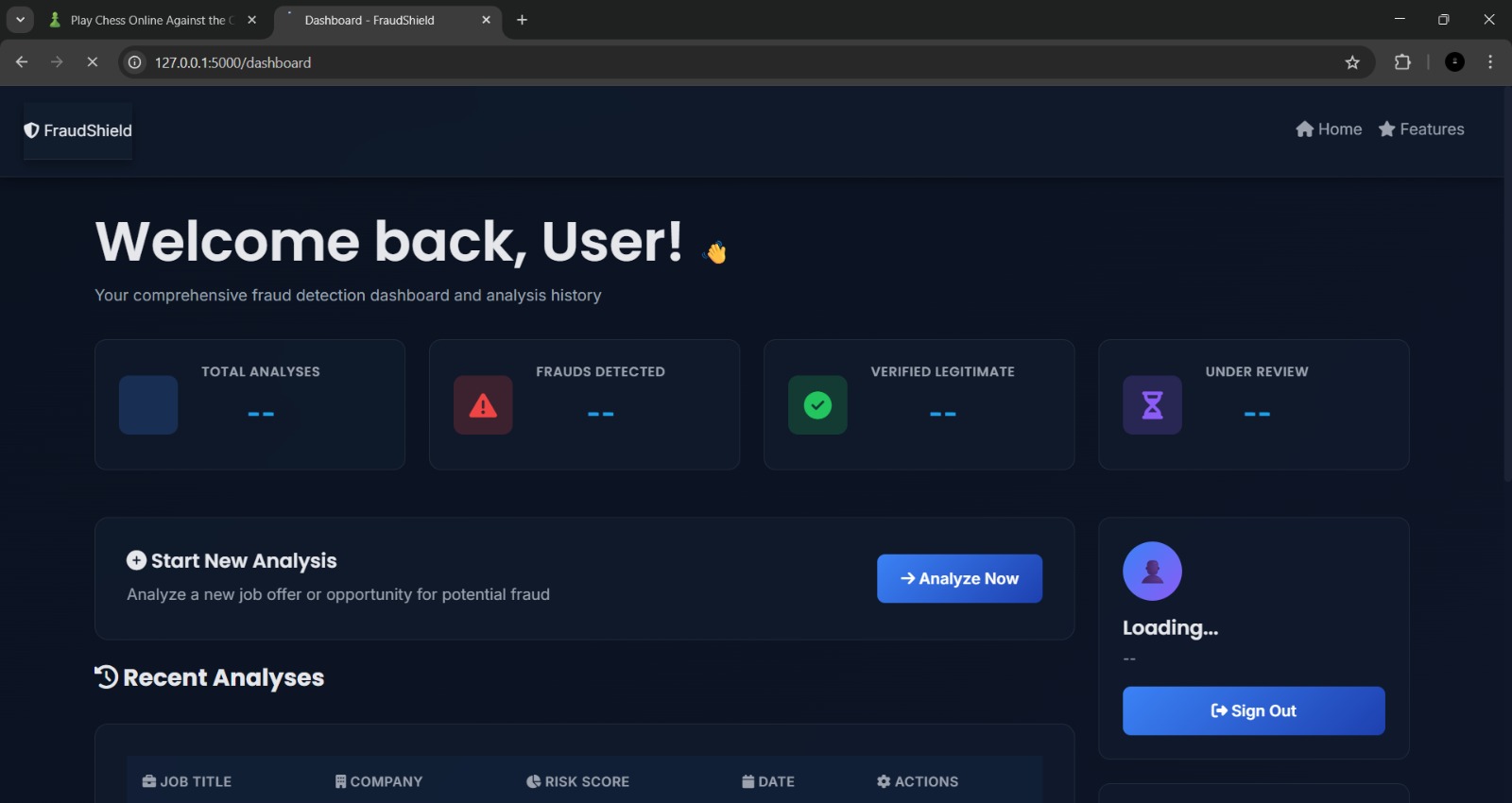Click the UNDER REVIEW label
This screenshot has width=1512, height=803.
pos(1257,372)
